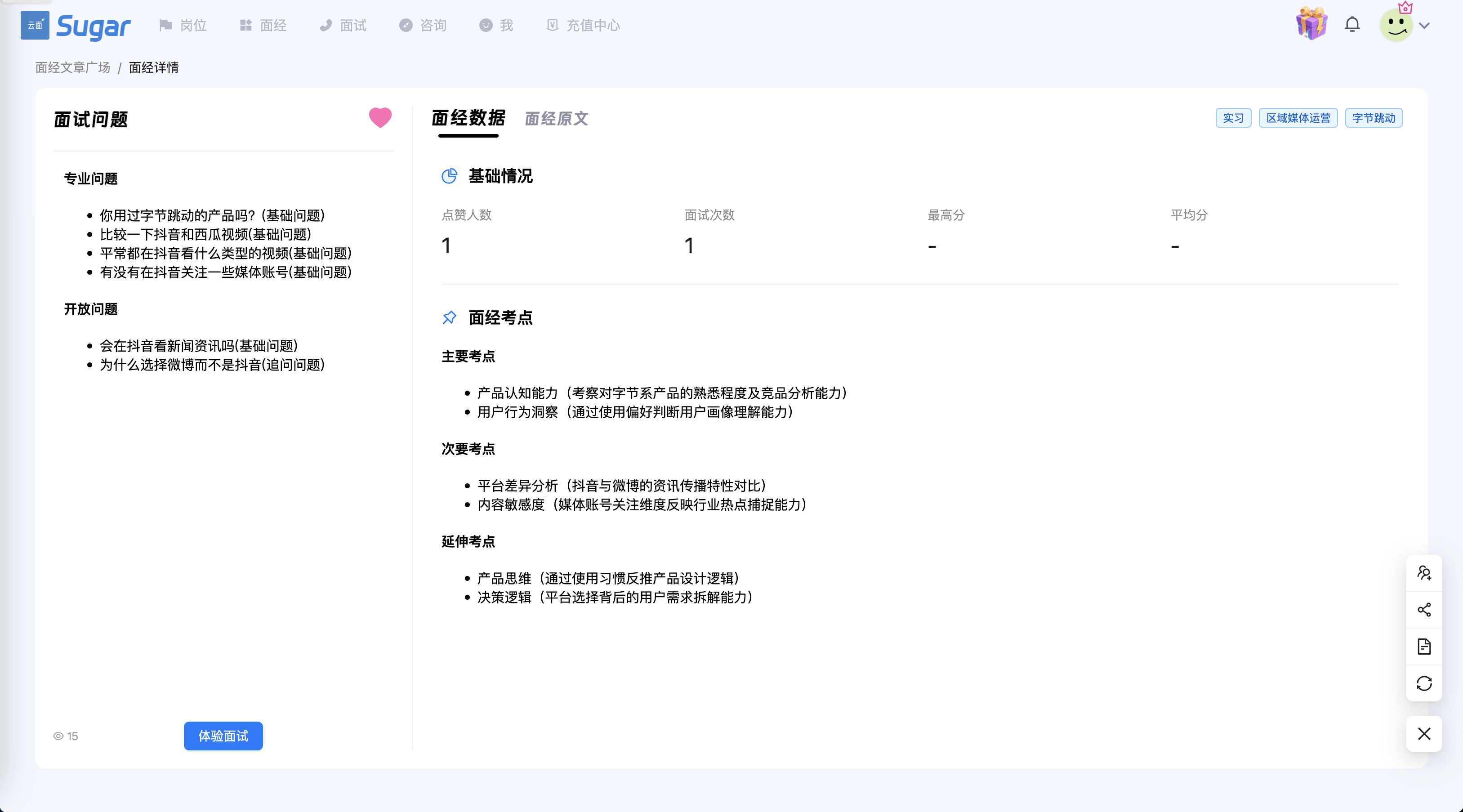Screen dimensions: 1463x812
Task: Select question 比较一下抖音和西瓜视频
Action: coord(205,235)
